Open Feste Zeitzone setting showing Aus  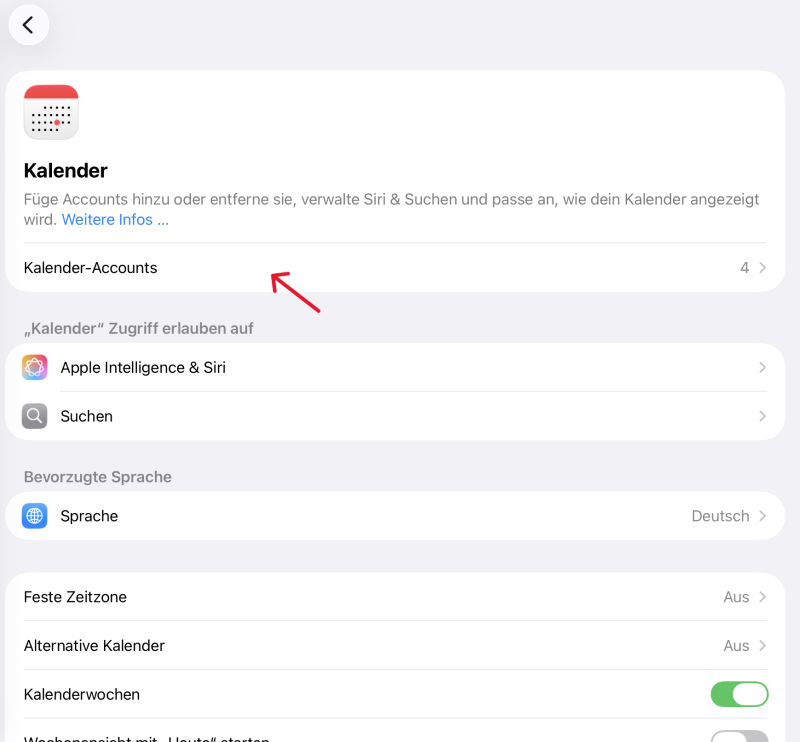click(395, 597)
